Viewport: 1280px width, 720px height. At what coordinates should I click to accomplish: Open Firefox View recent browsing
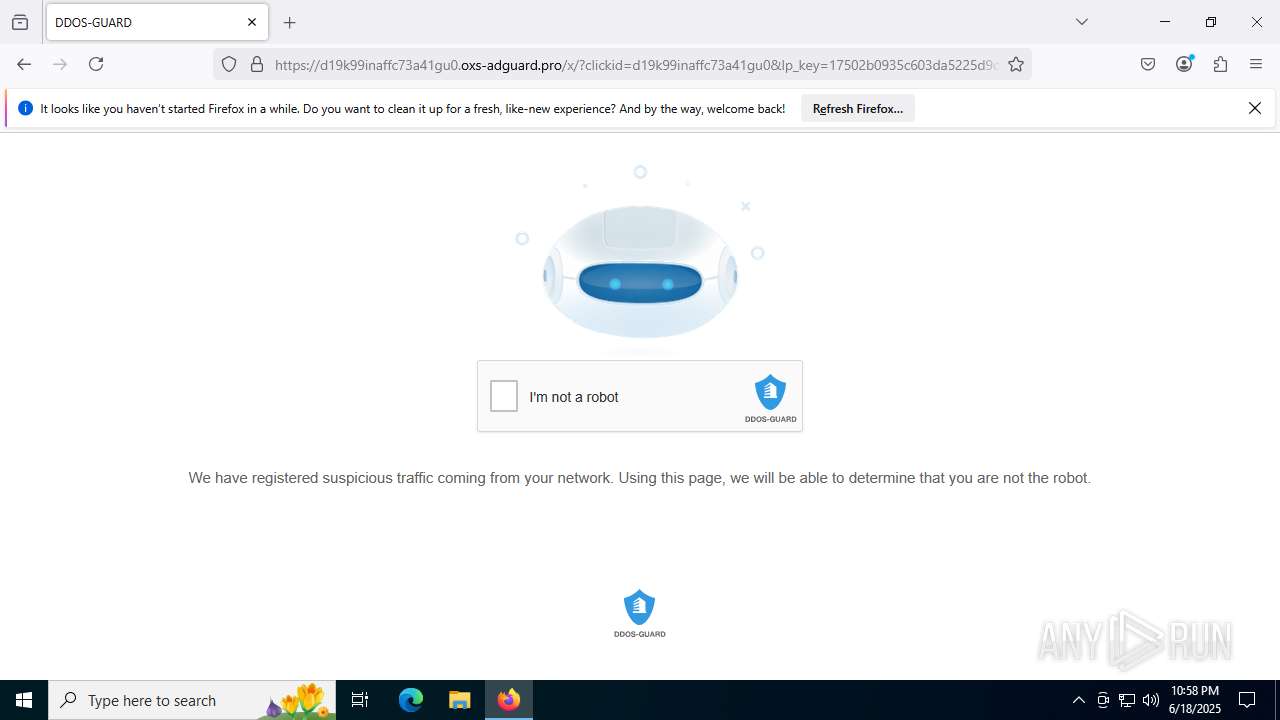(20, 22)
